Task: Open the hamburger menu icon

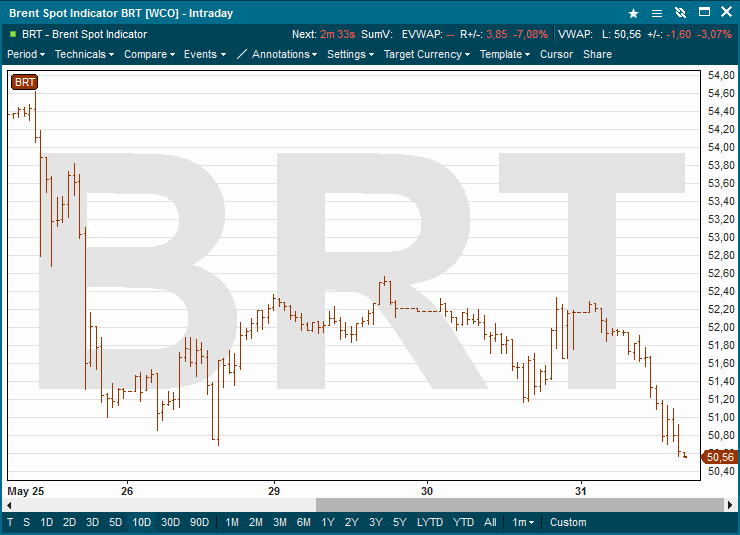Action: 656,14
